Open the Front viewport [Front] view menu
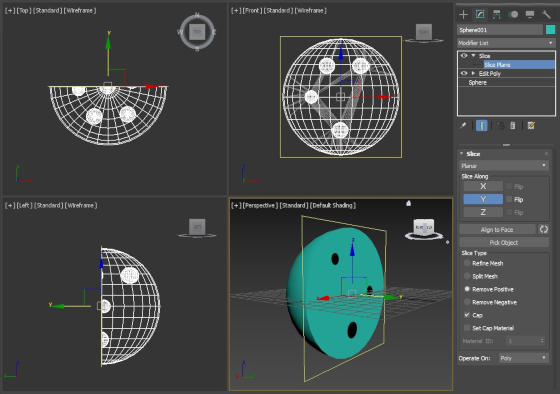Image resolution: width=560 pixels, height=394 pixels. (252, 11)
